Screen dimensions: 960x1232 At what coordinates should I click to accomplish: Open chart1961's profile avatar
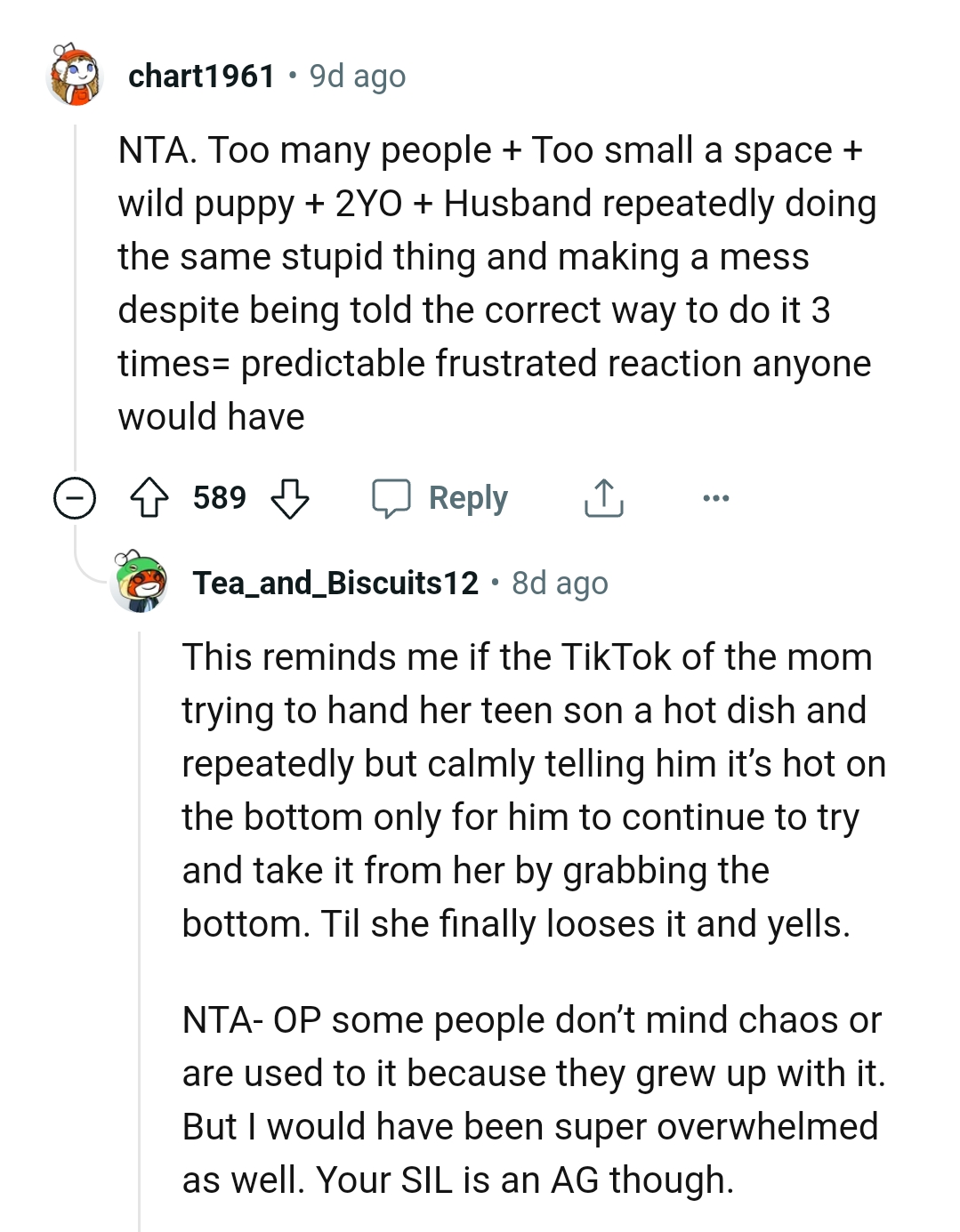(76, 76)
